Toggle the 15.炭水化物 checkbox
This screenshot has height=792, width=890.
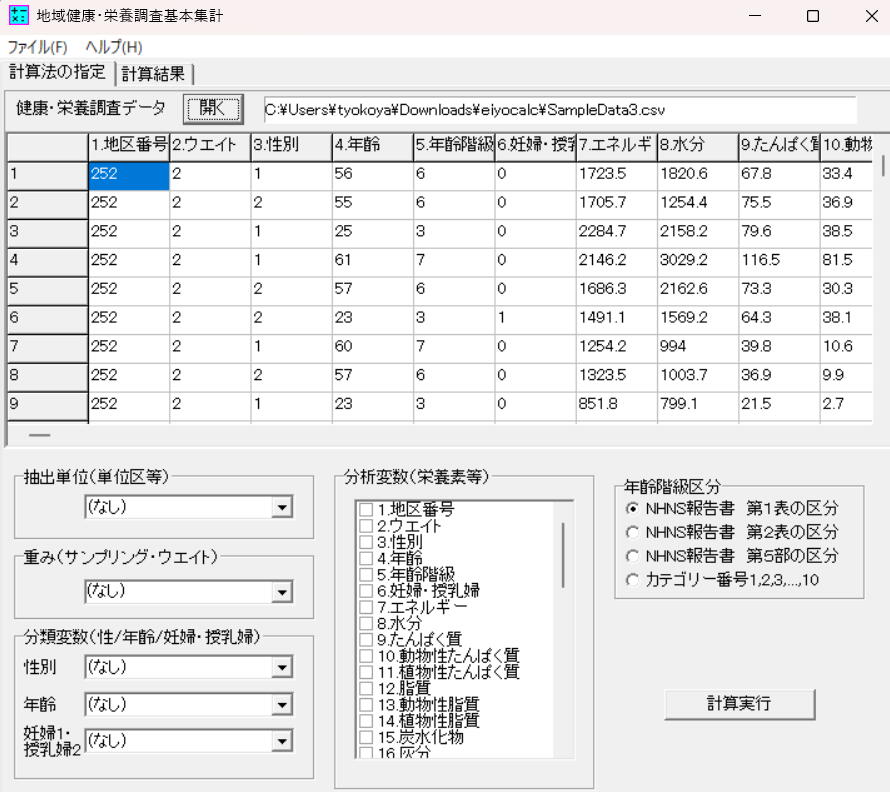[366, 736]
